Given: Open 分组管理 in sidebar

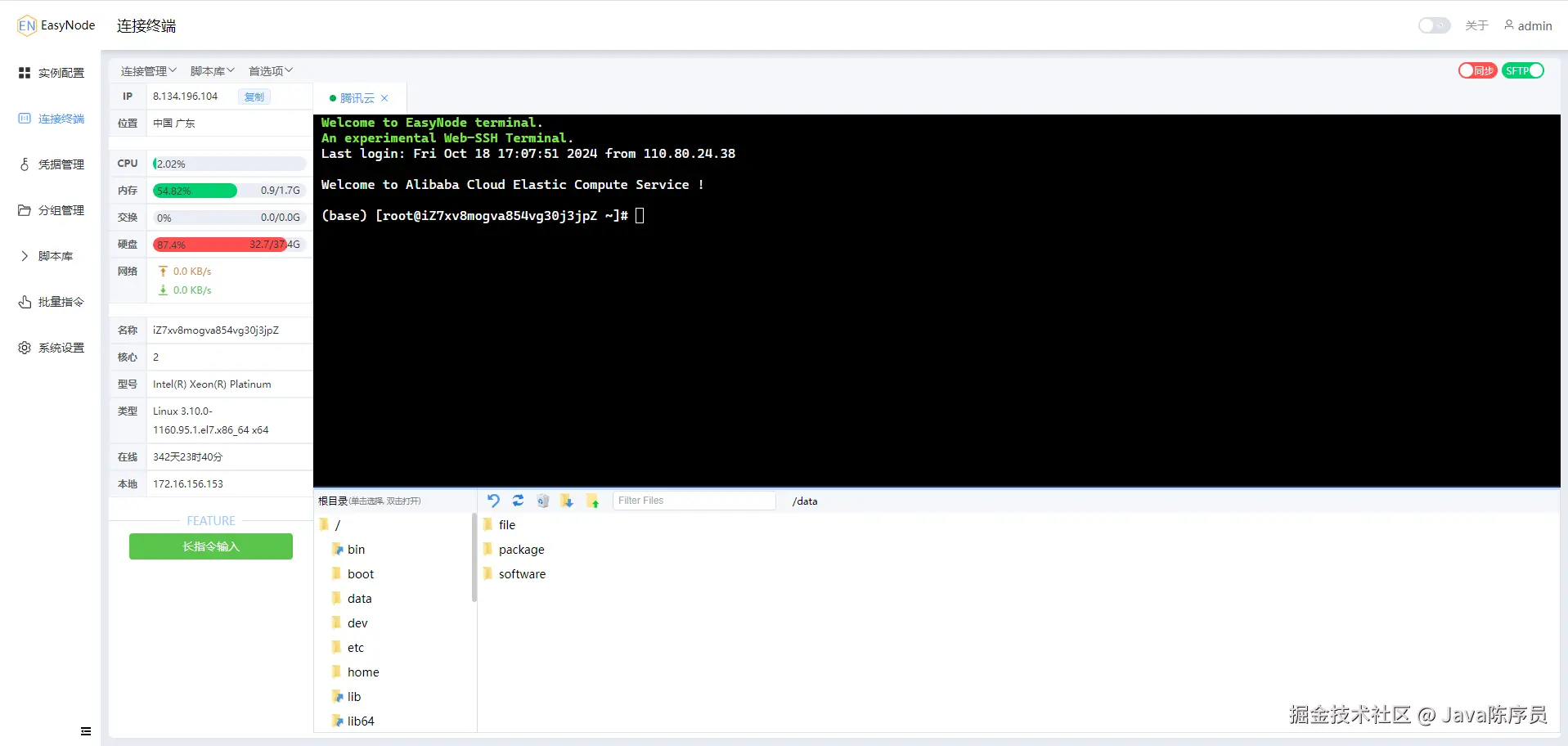Looking at the screenshot, I should [52, 210].
